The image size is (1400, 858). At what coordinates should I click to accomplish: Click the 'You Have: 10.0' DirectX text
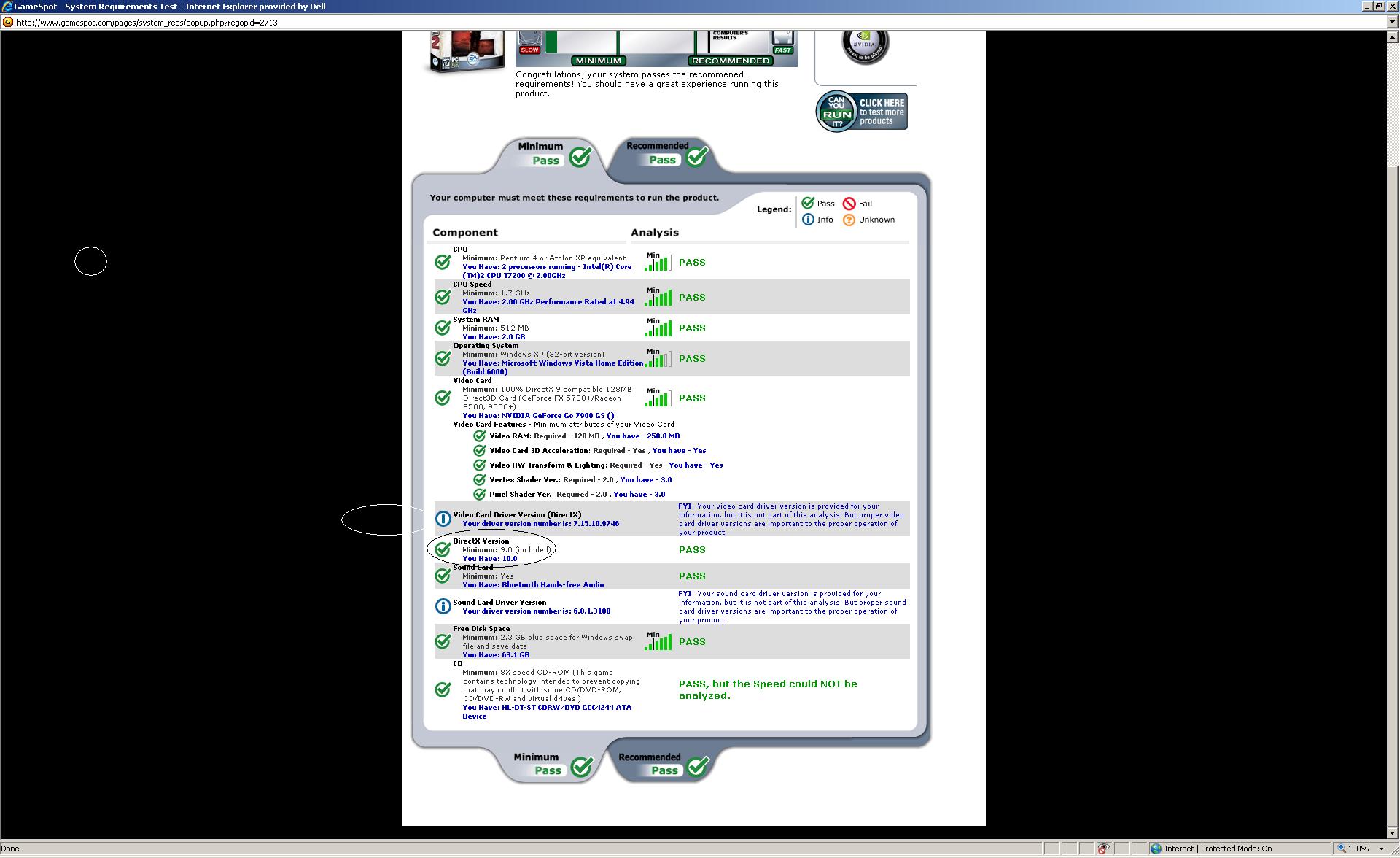489,559
